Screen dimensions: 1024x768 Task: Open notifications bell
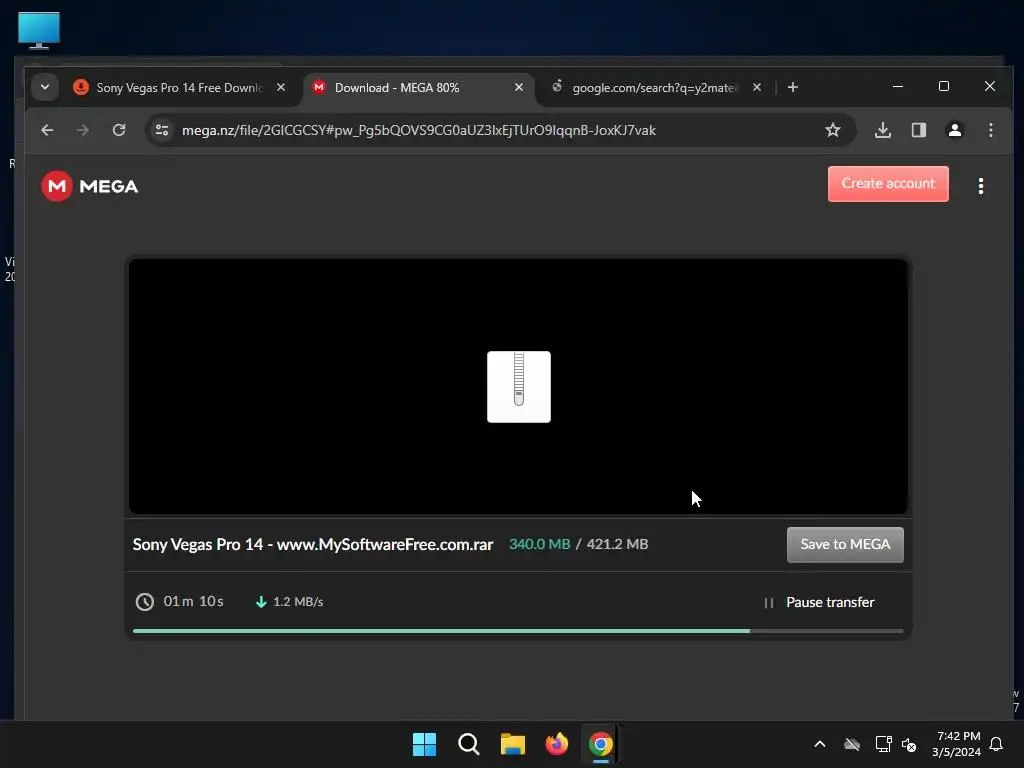(997, 744)
